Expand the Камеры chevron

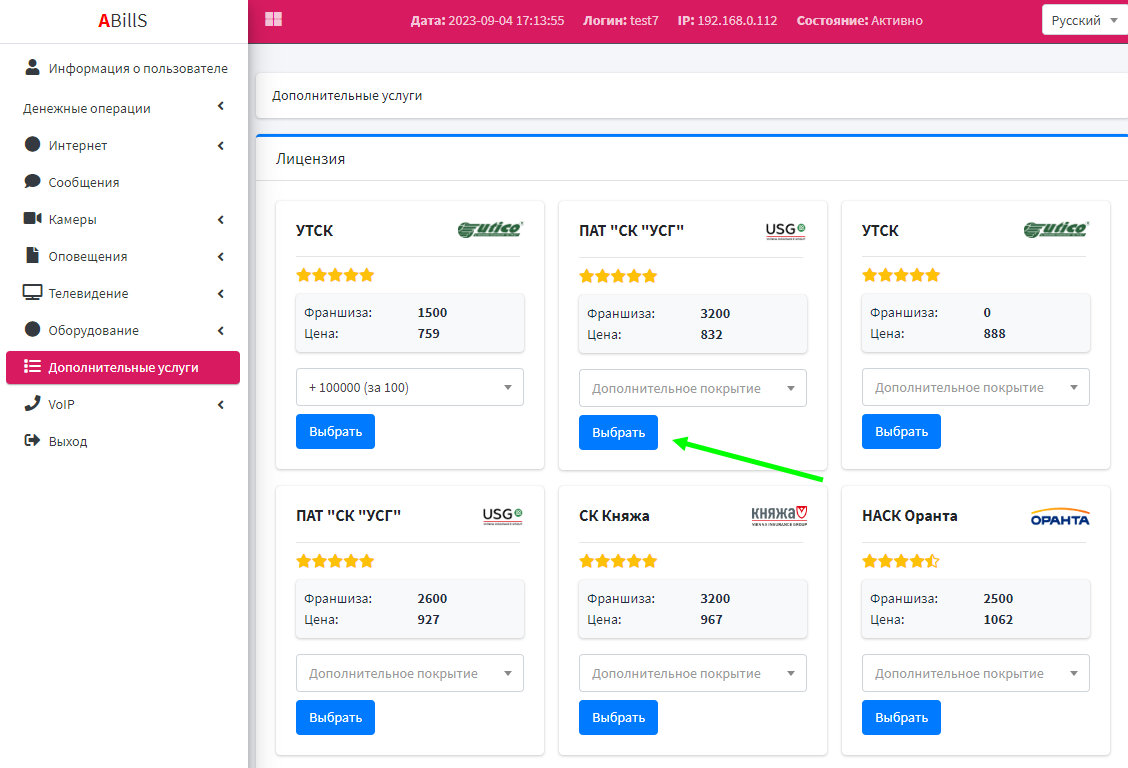(x=221, y=219)
